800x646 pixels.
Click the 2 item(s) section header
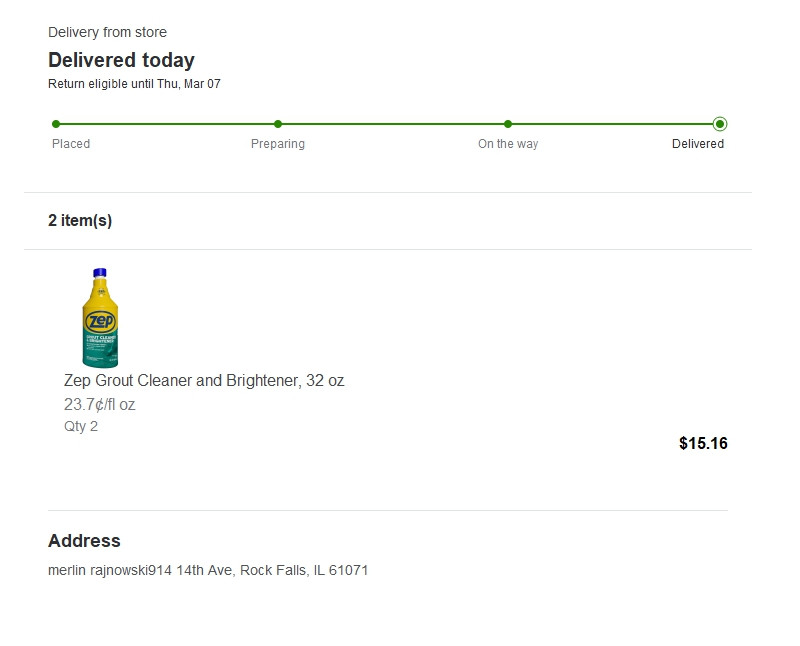point(80,221)
